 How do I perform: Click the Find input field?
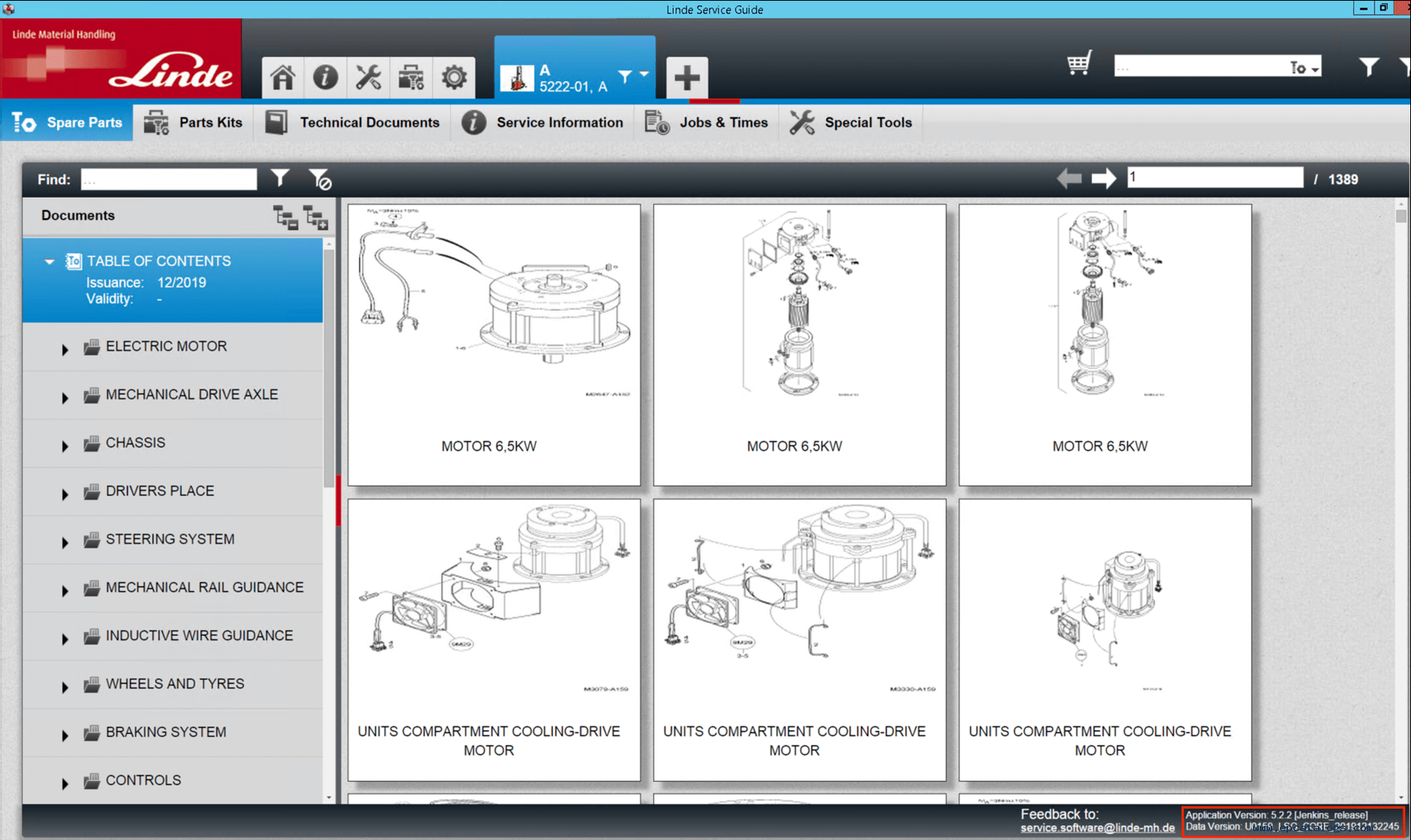(x=169, y=179)
